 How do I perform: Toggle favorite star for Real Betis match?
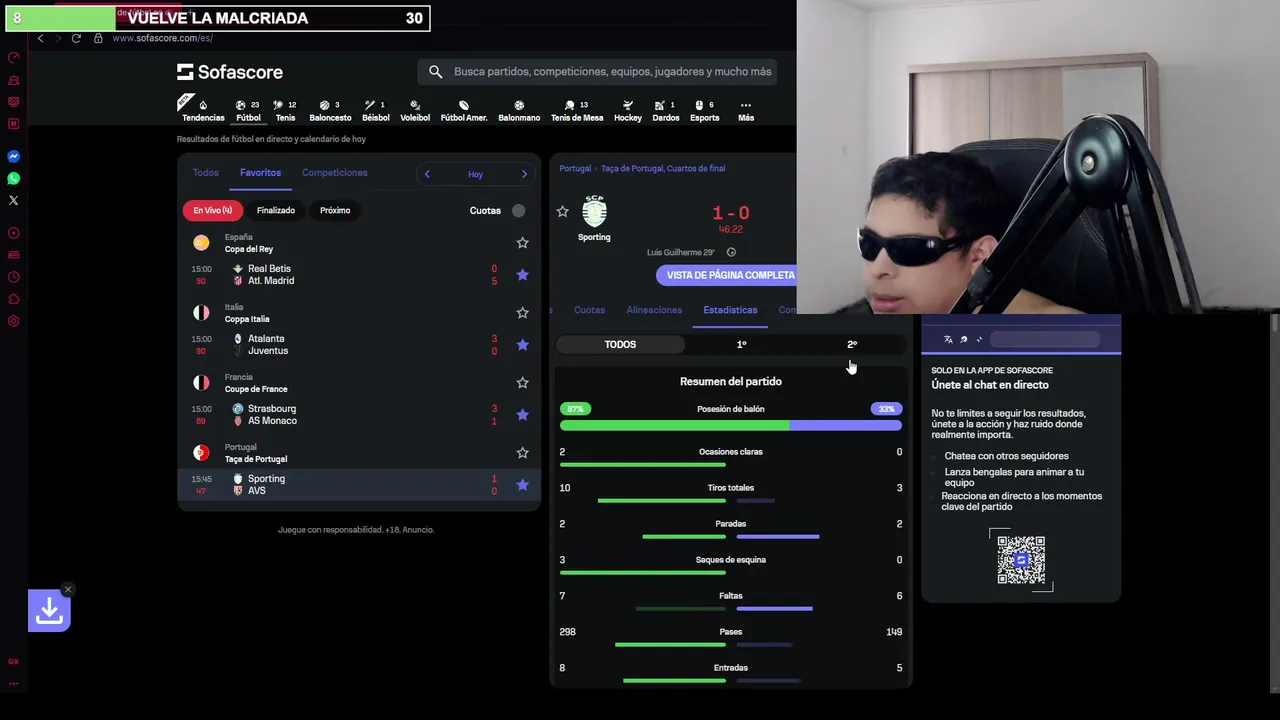[x=522, y=274]
